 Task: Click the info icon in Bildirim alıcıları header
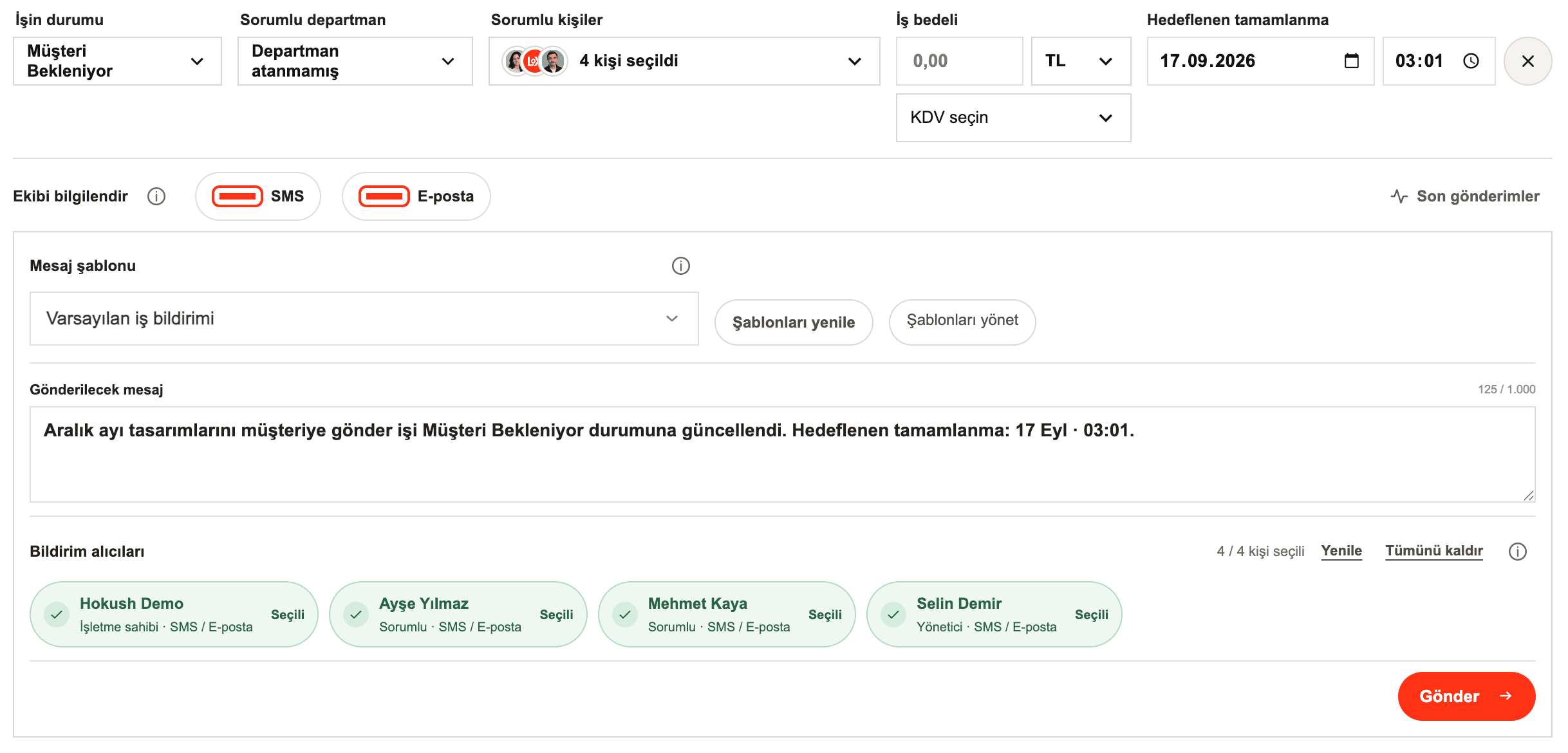pyautogui.click(x=1517, y=552)
